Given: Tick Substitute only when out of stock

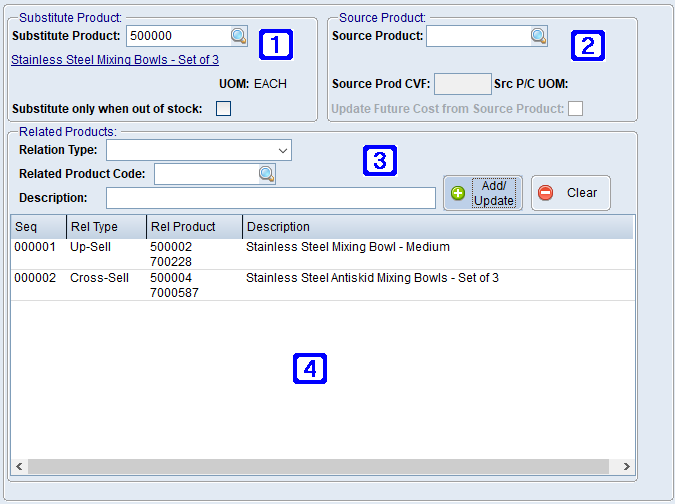Looking at the screenshot, I should 223,108.
